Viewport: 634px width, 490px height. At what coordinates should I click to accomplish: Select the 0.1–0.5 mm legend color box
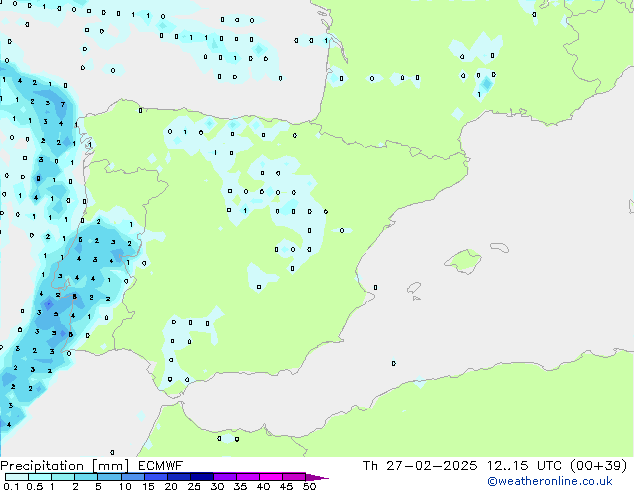(x=17, y=477)
